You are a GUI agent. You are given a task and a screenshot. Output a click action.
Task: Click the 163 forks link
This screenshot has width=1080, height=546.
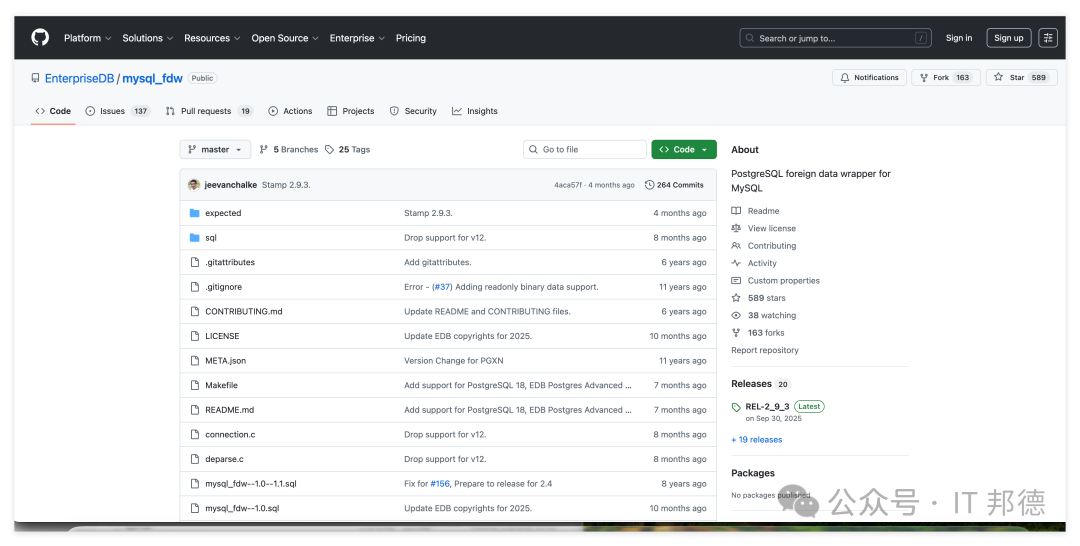coord(758,333)
